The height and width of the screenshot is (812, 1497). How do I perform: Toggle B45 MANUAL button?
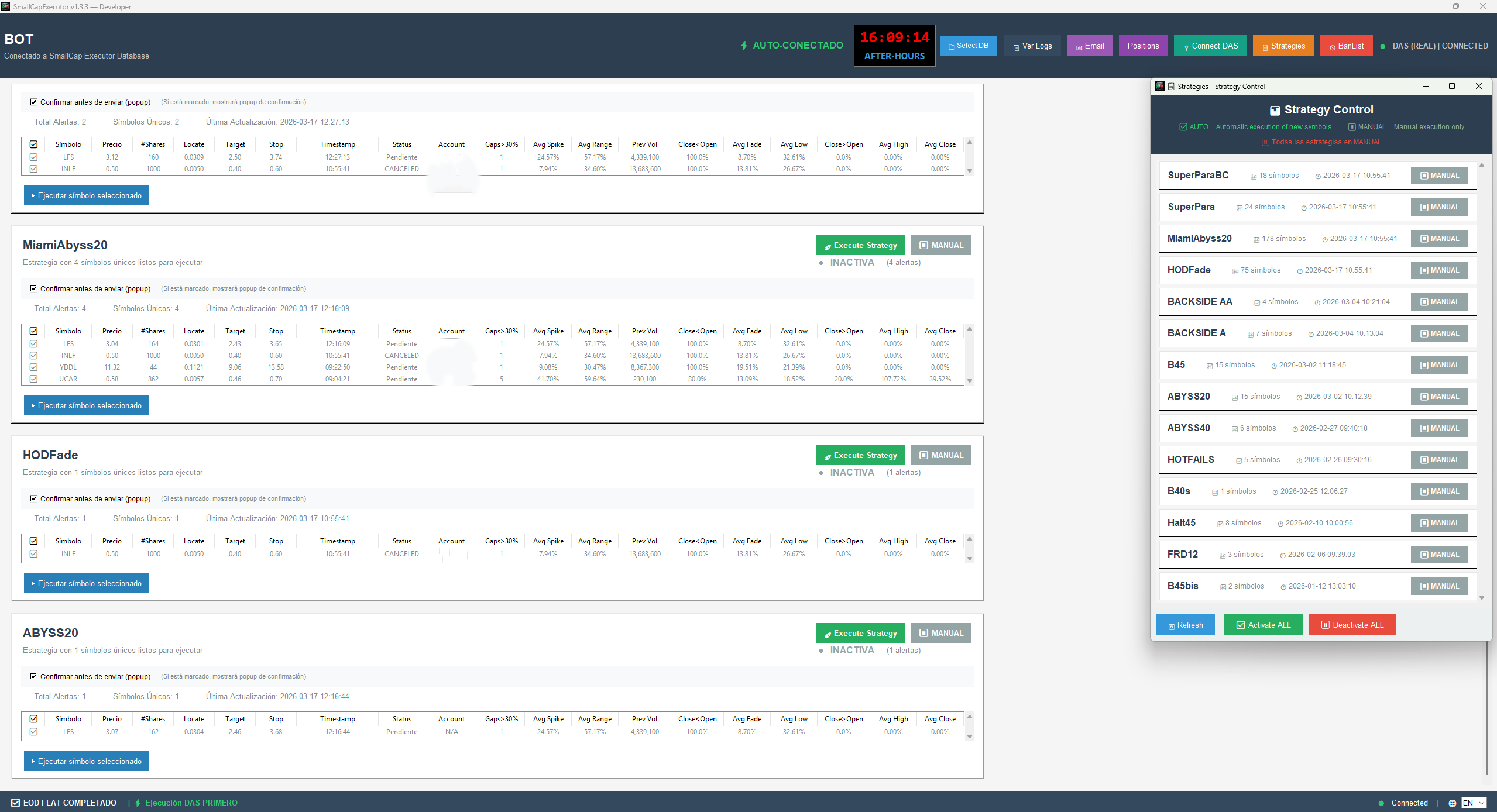click(x=1440, y=365)
